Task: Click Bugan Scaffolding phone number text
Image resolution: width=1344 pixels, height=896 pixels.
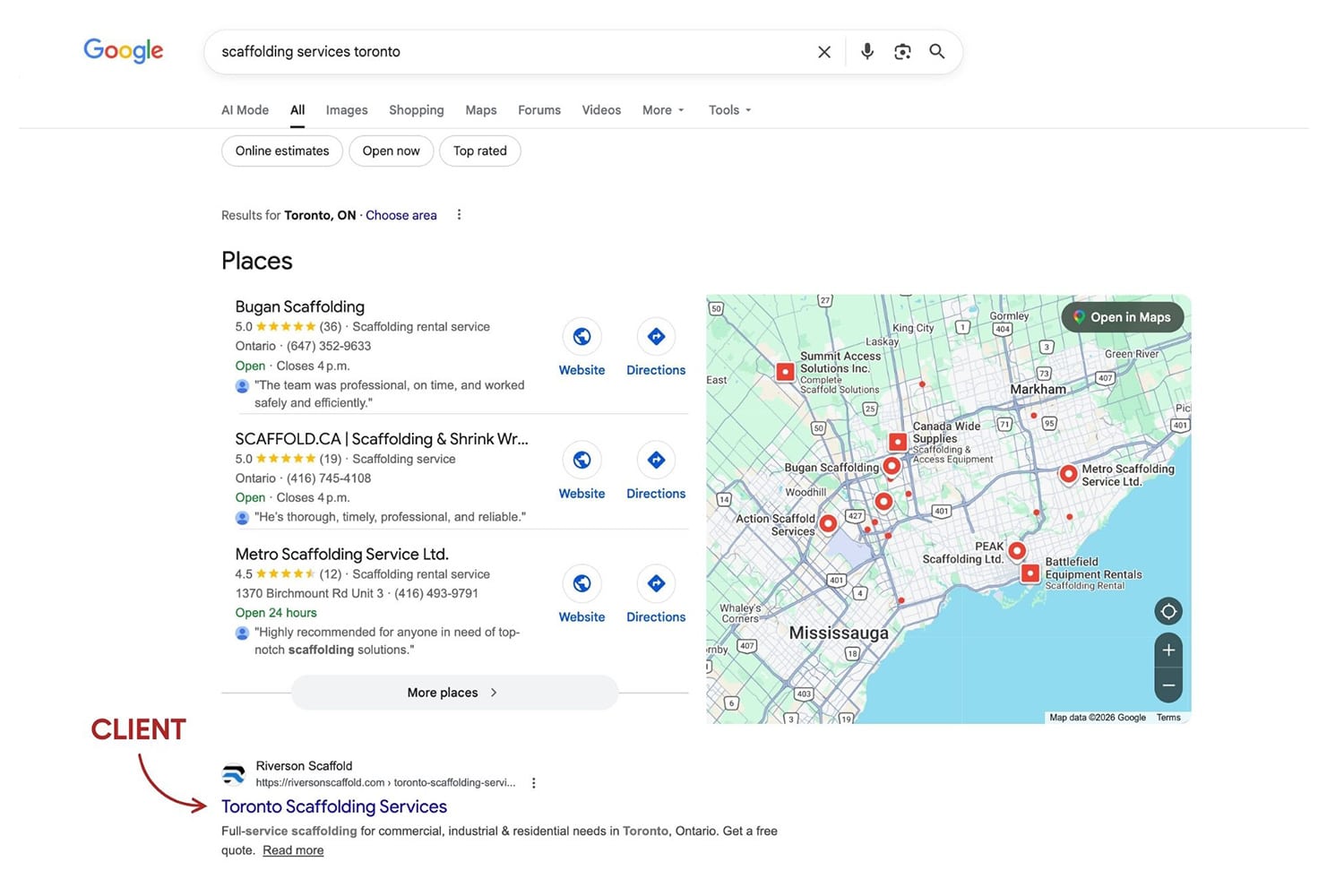Action: (329, 346)
